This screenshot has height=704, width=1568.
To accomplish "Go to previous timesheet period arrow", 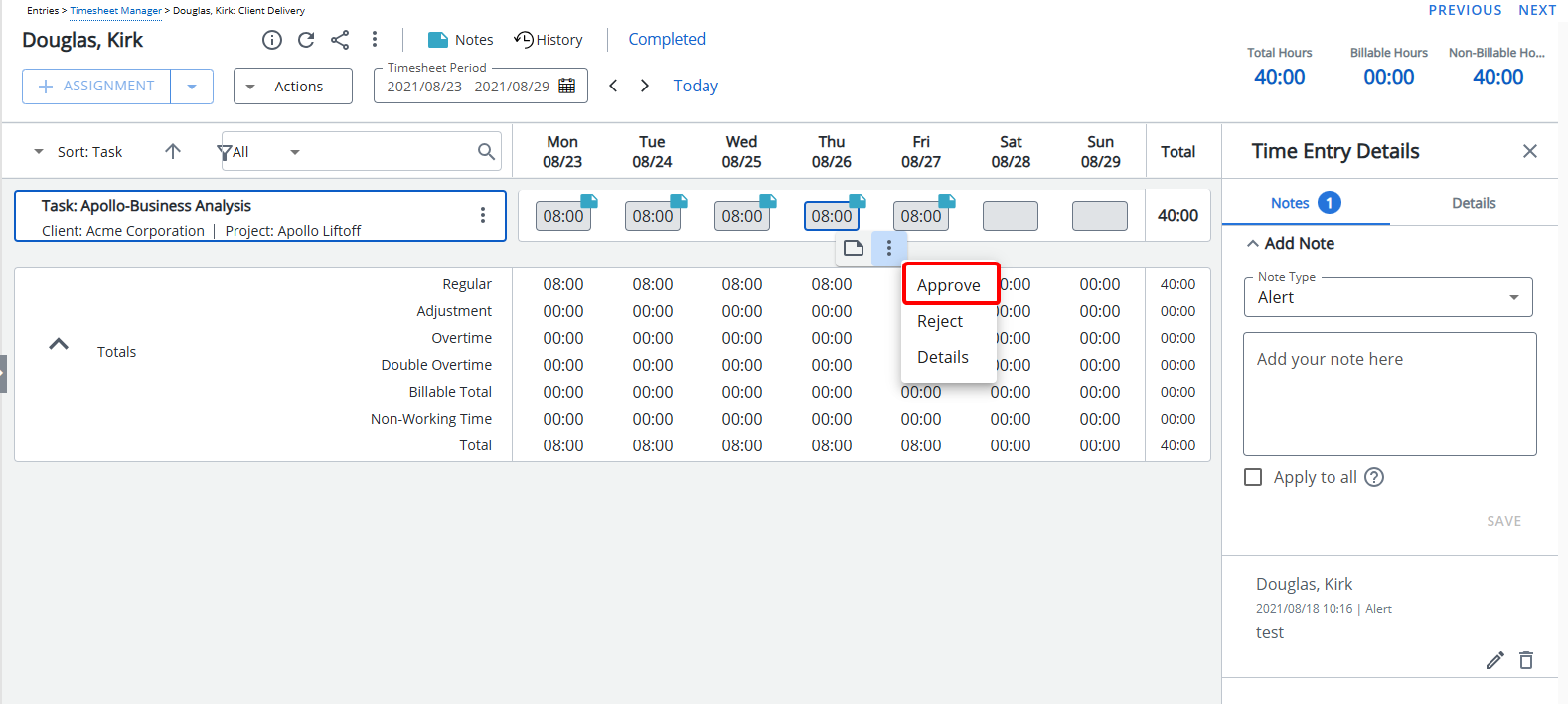I will pyautogui.click(x=613, y=86).
